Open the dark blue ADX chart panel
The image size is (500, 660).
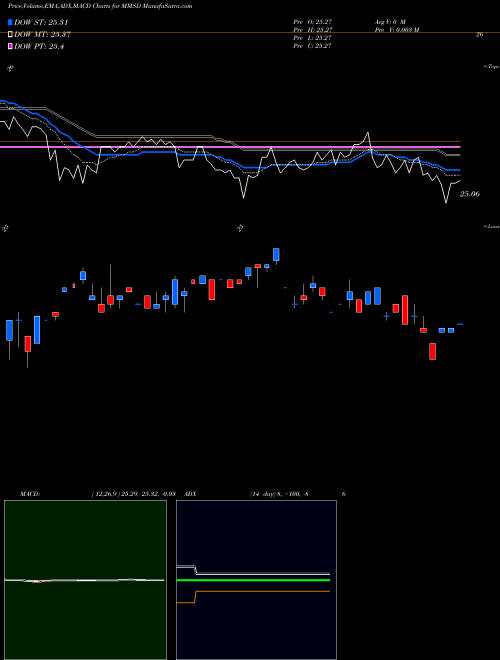click(256, 580)
